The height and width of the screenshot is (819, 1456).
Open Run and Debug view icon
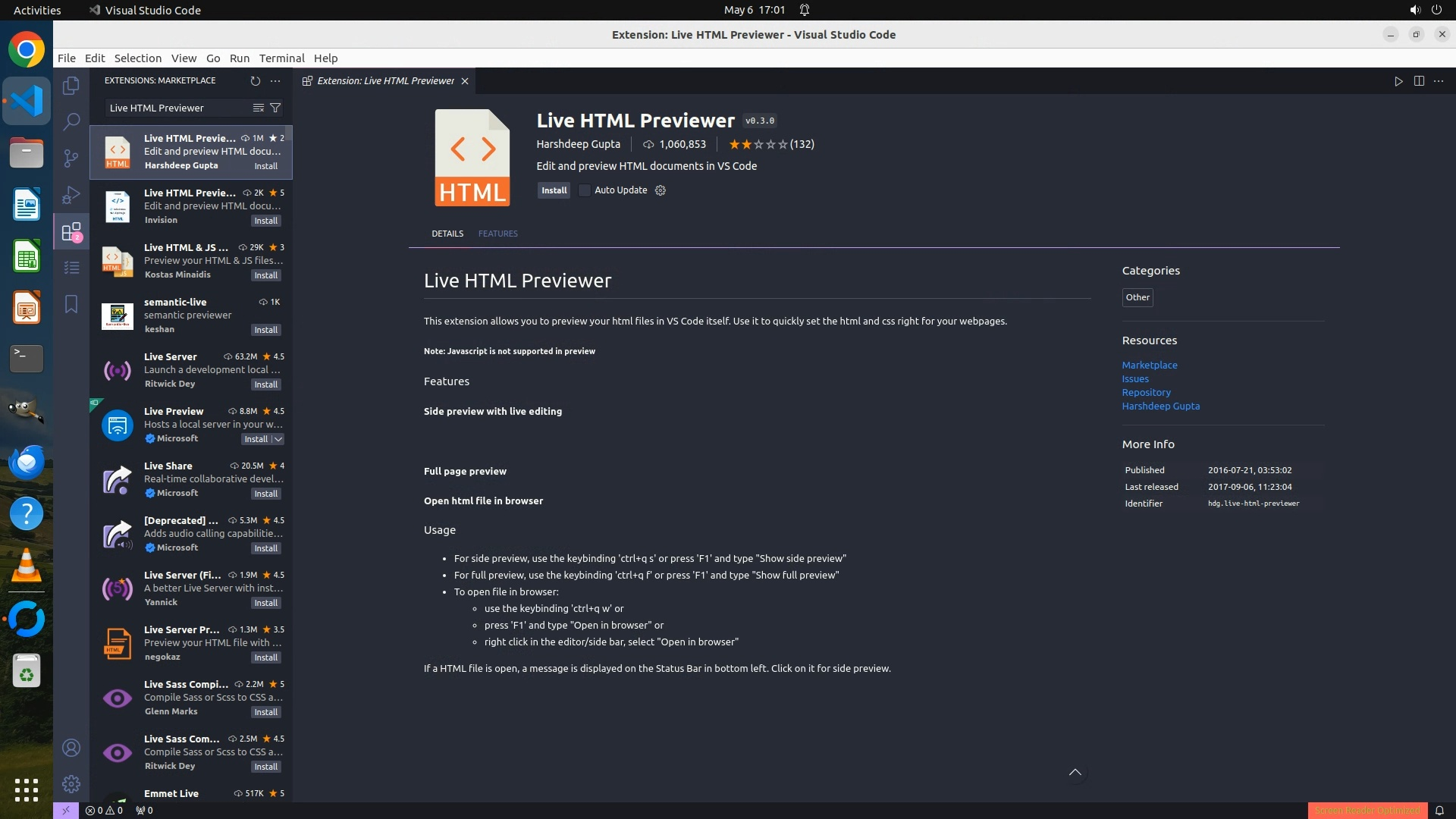(x=71, y=195)
